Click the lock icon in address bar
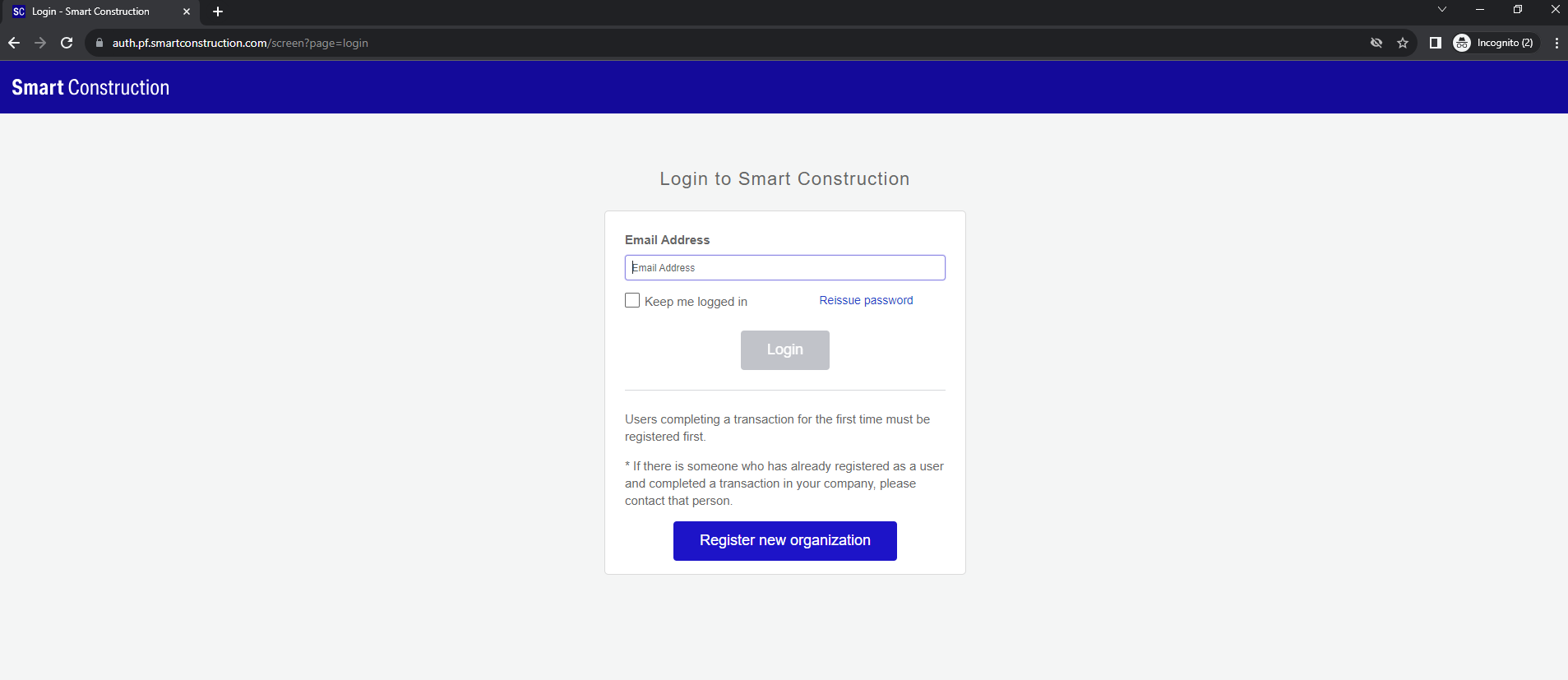The image size is (1568, 680). [x=99, y=43]
